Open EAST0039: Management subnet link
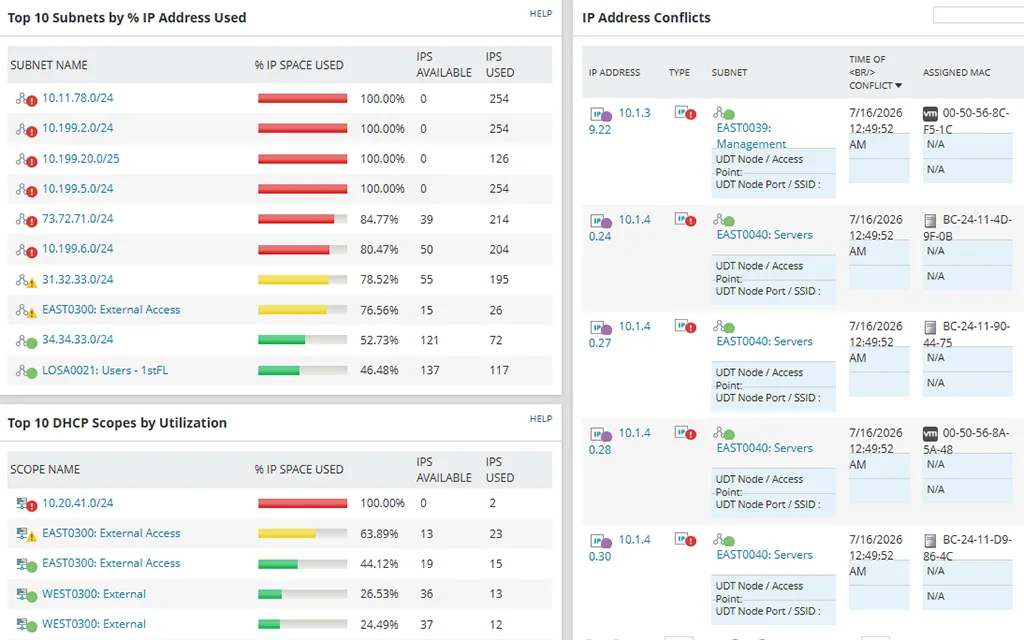 point(751,136)
